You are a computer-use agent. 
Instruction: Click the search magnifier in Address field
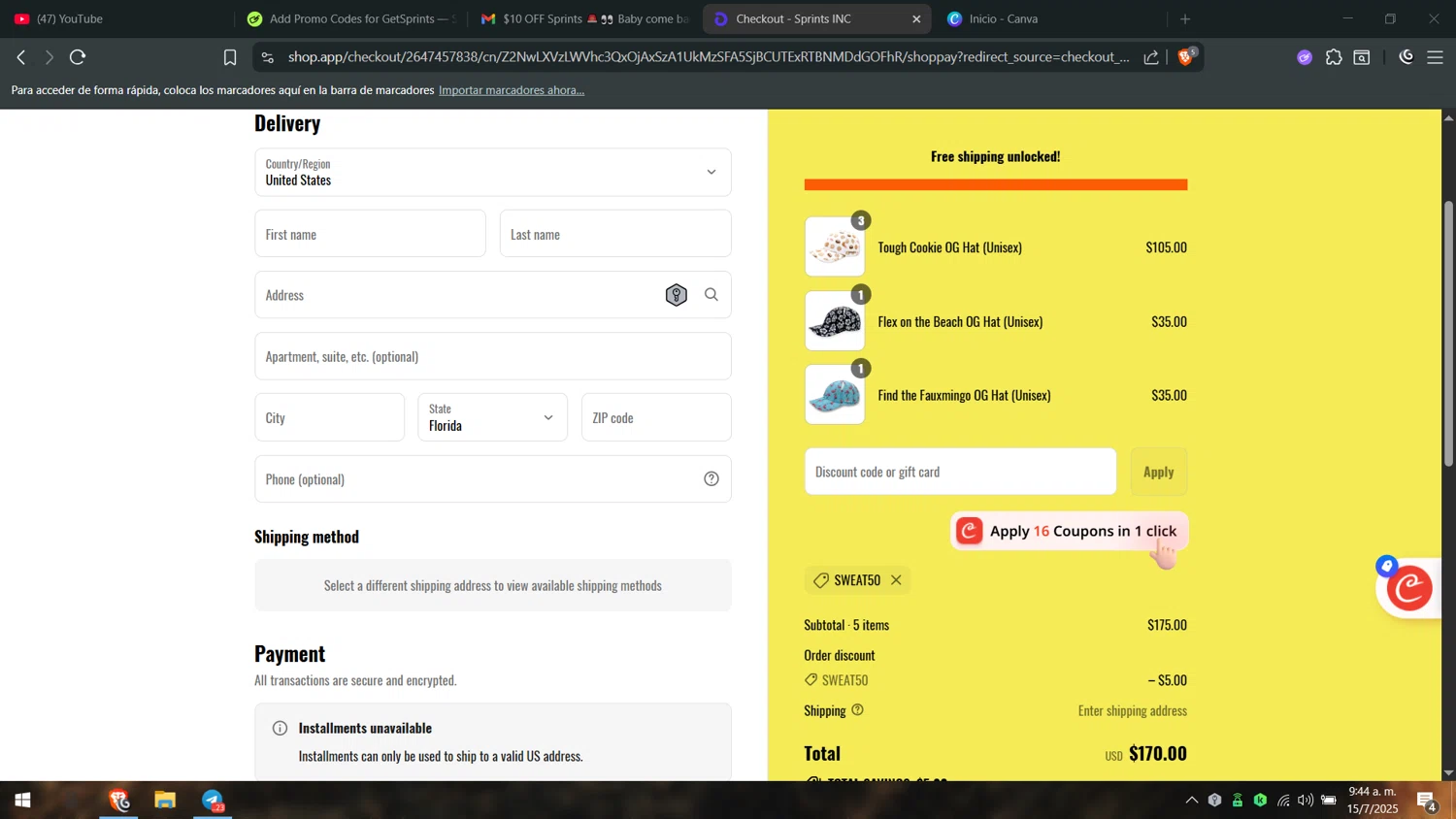pos(711,295)
